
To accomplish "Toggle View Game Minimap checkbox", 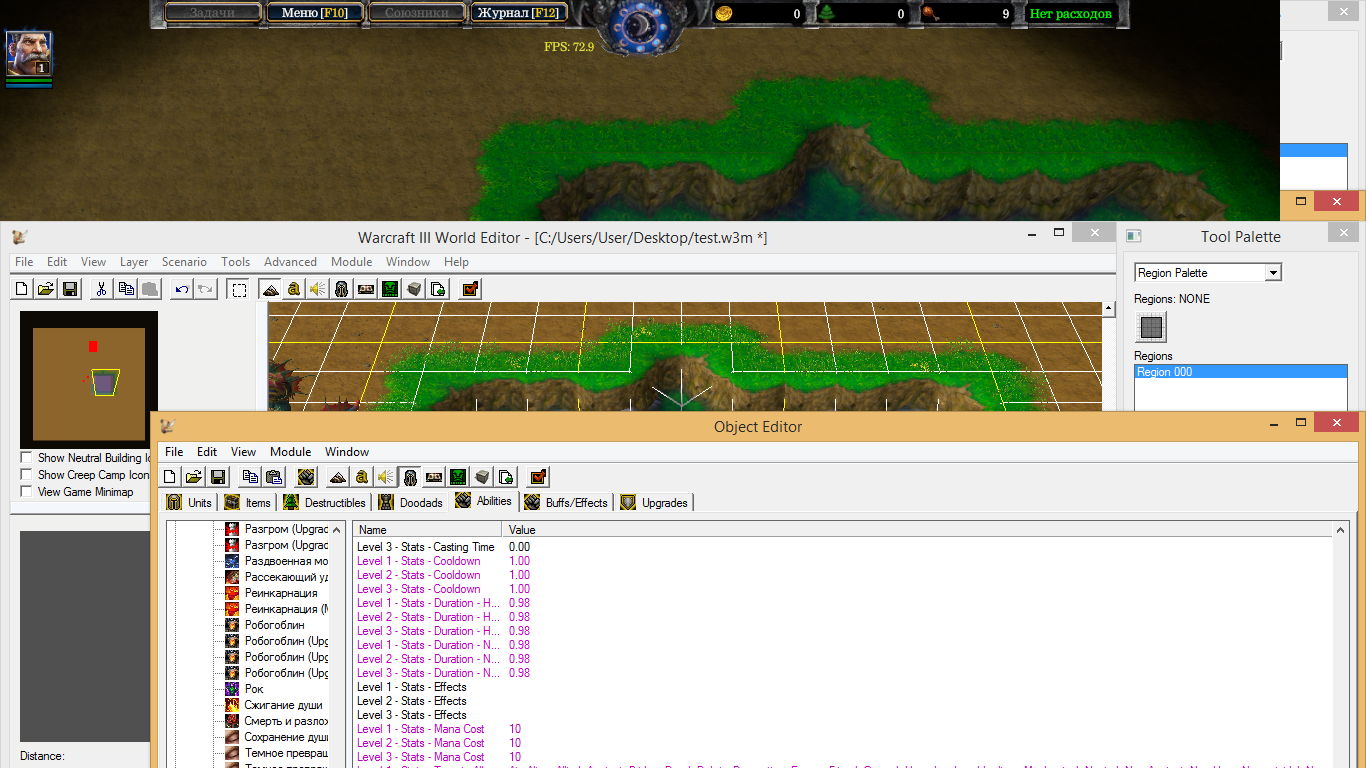I will pos(26,492).
